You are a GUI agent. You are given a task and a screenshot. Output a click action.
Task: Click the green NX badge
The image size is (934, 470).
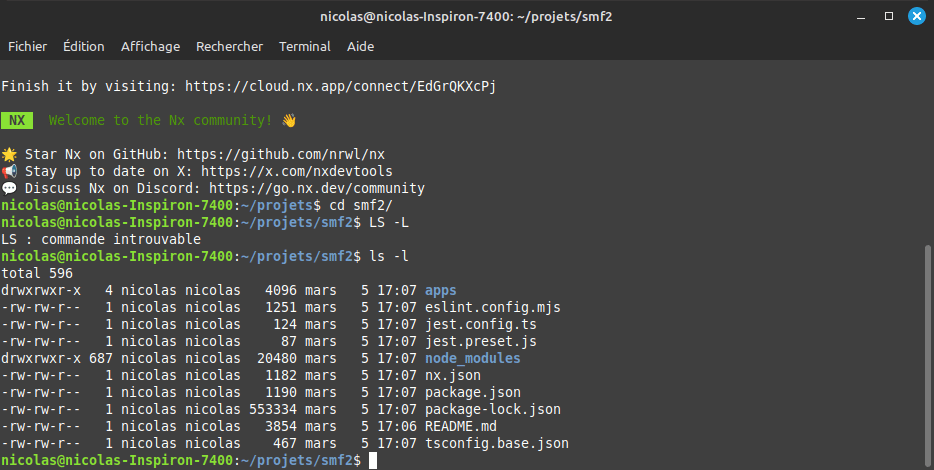point(17,120)
